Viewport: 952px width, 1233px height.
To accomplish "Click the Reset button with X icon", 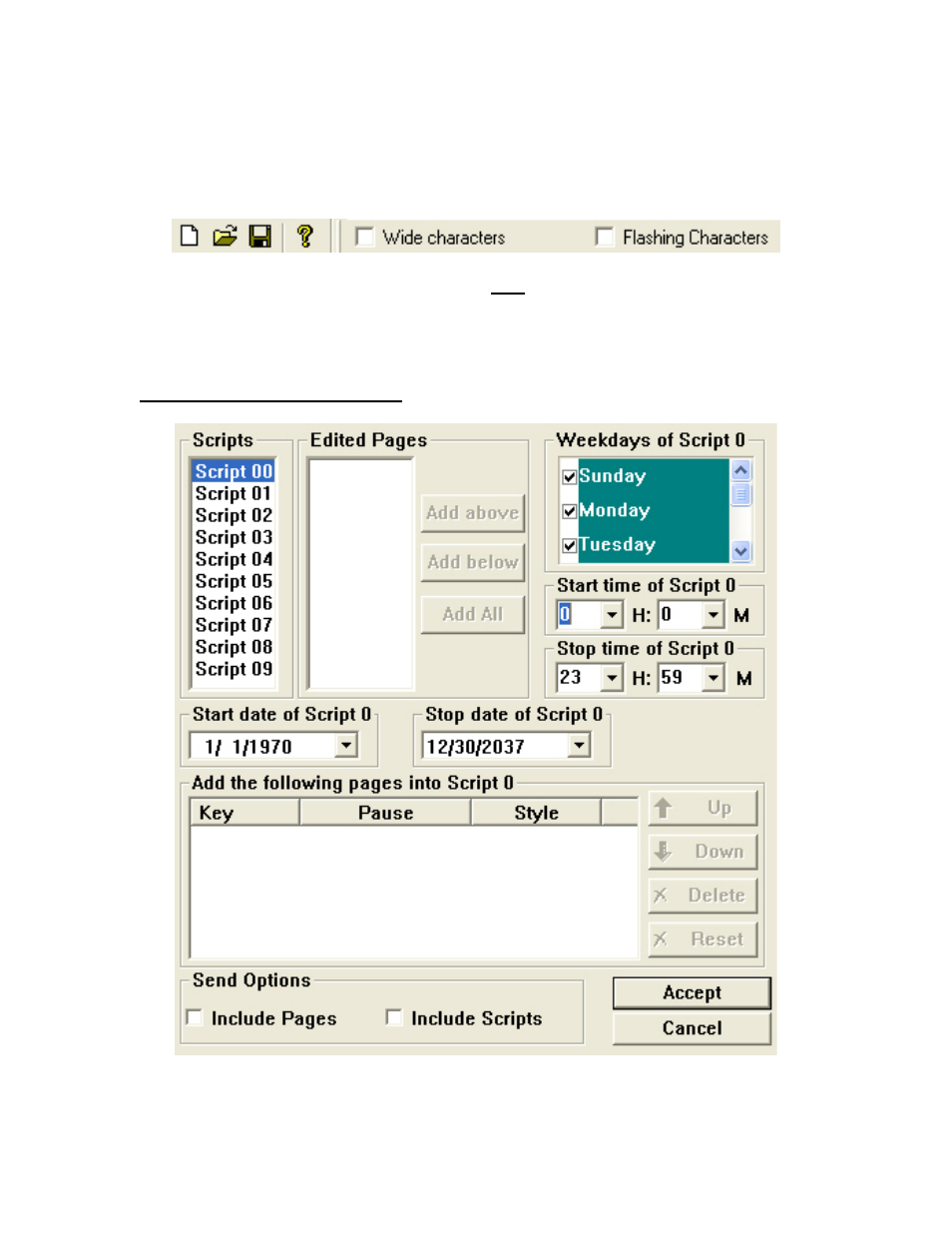I will [703, 939].
